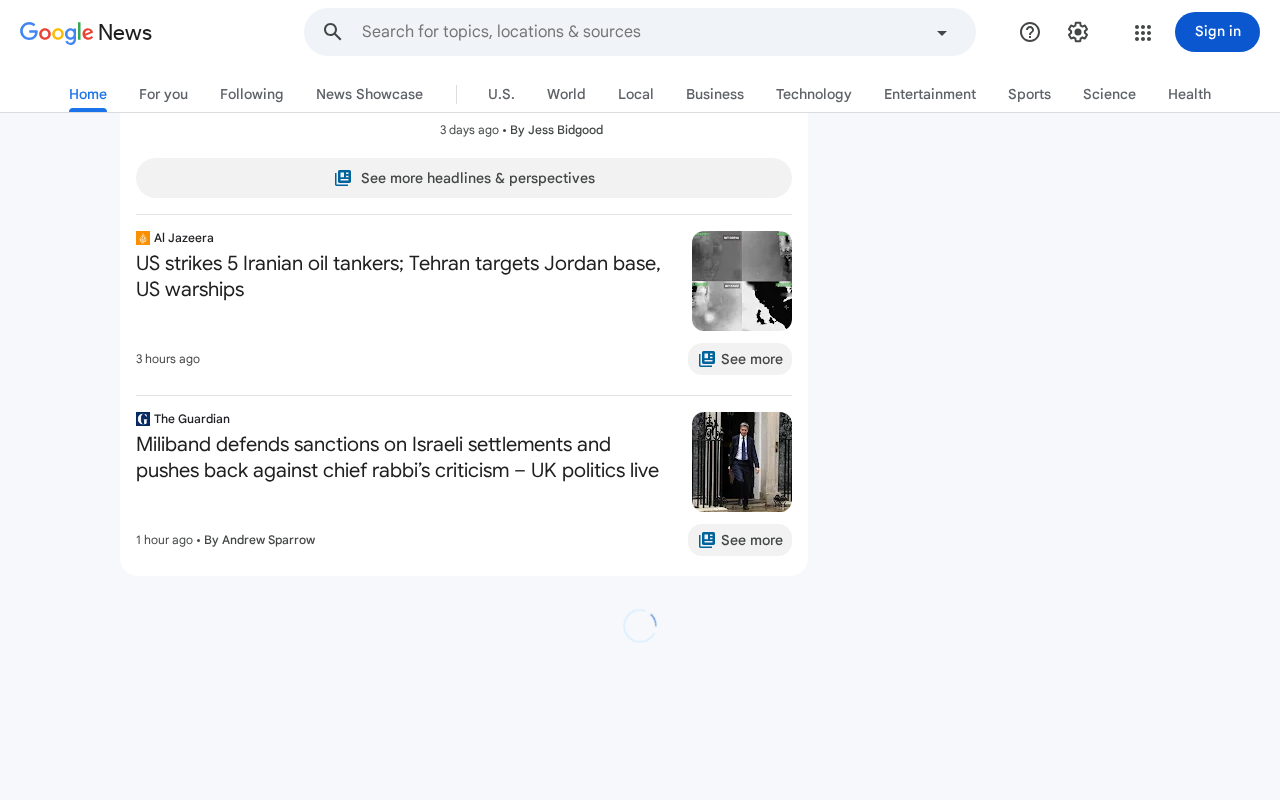
Task: Open the Technology tab
Action: click(x=814, y=94)
